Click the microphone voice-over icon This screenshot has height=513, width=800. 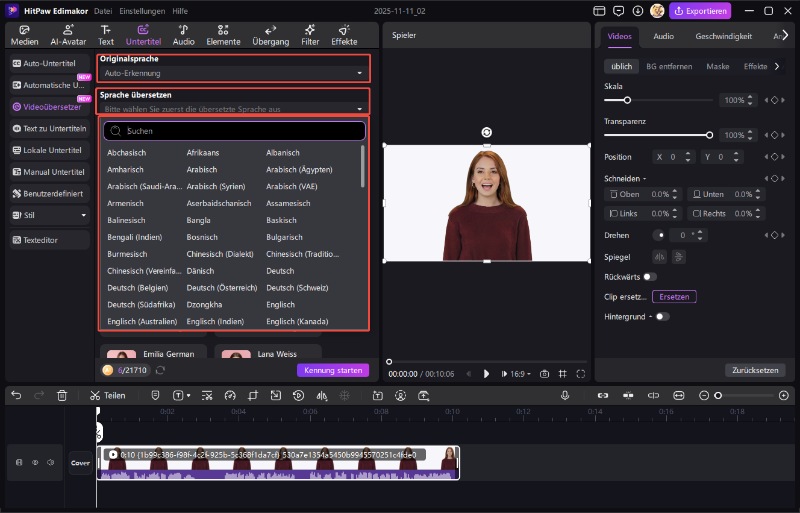pos(565,395)
